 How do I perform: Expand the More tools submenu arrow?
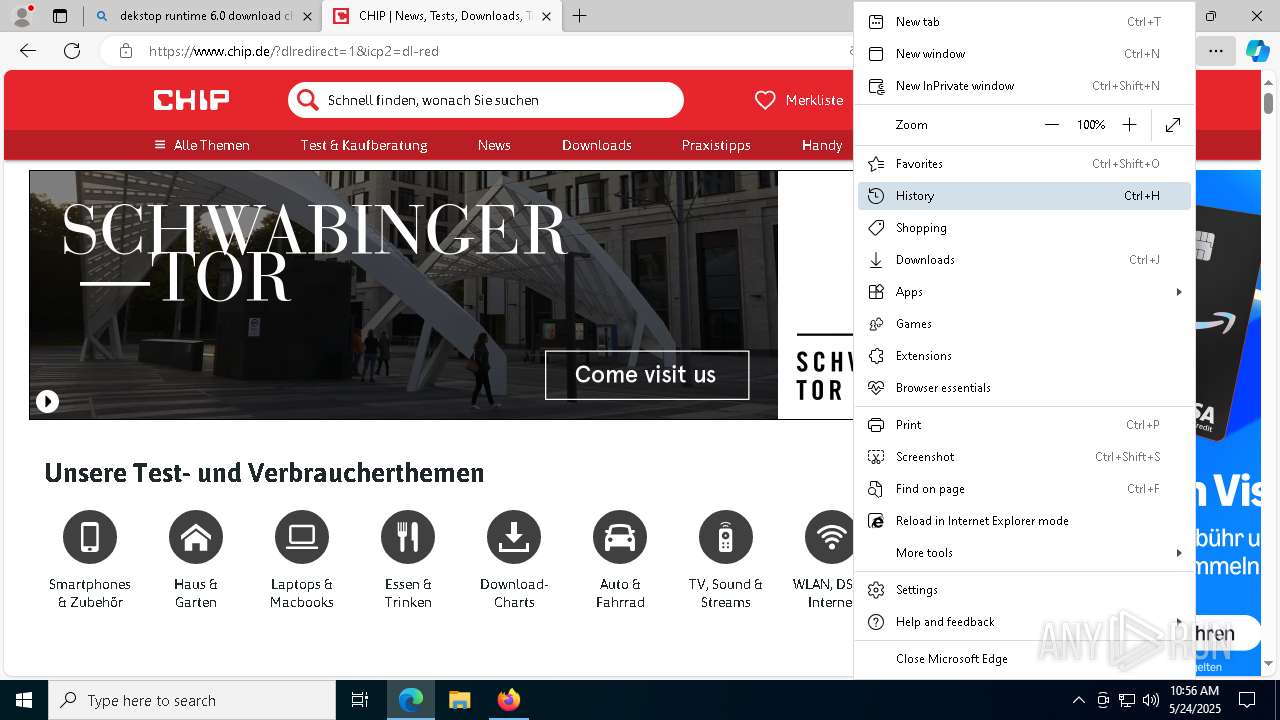1179,553
